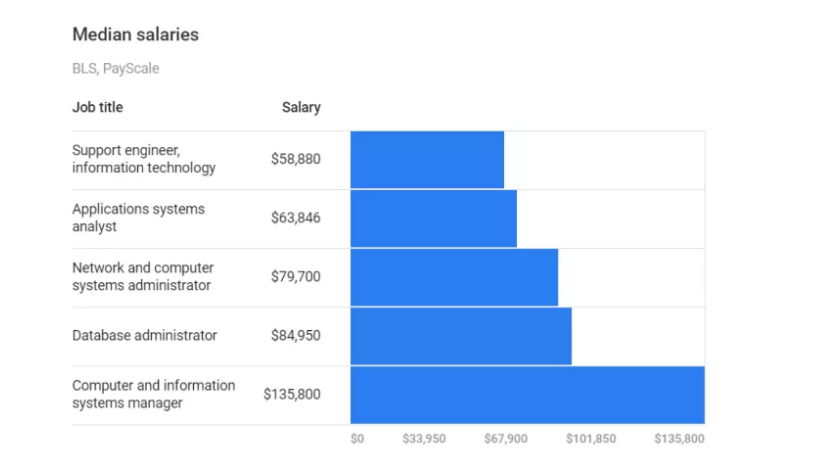Click the longest bar for systems manager
The image size is (826, 463).
[527, 394]
